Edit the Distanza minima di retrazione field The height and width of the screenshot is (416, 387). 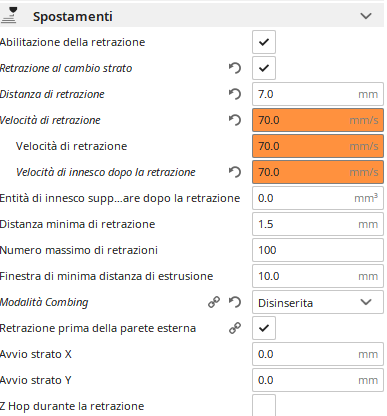coord(318,224)
